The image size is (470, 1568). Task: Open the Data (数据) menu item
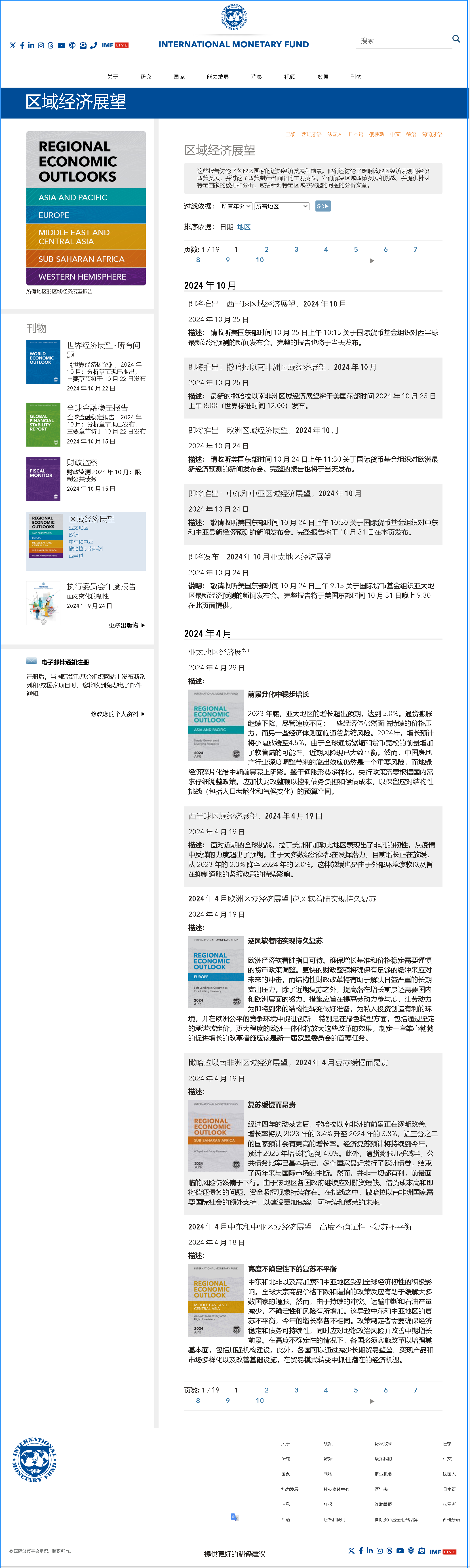[x=323, y=77]
